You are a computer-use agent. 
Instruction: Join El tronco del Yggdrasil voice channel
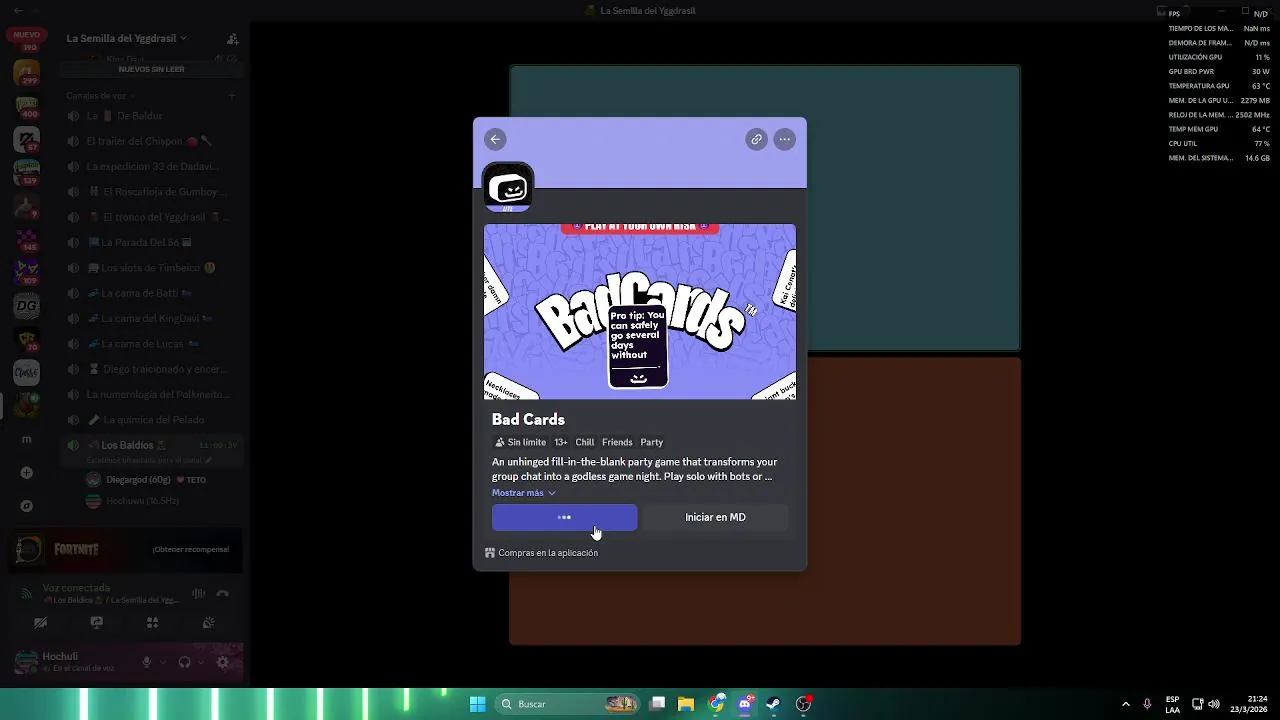150,217
